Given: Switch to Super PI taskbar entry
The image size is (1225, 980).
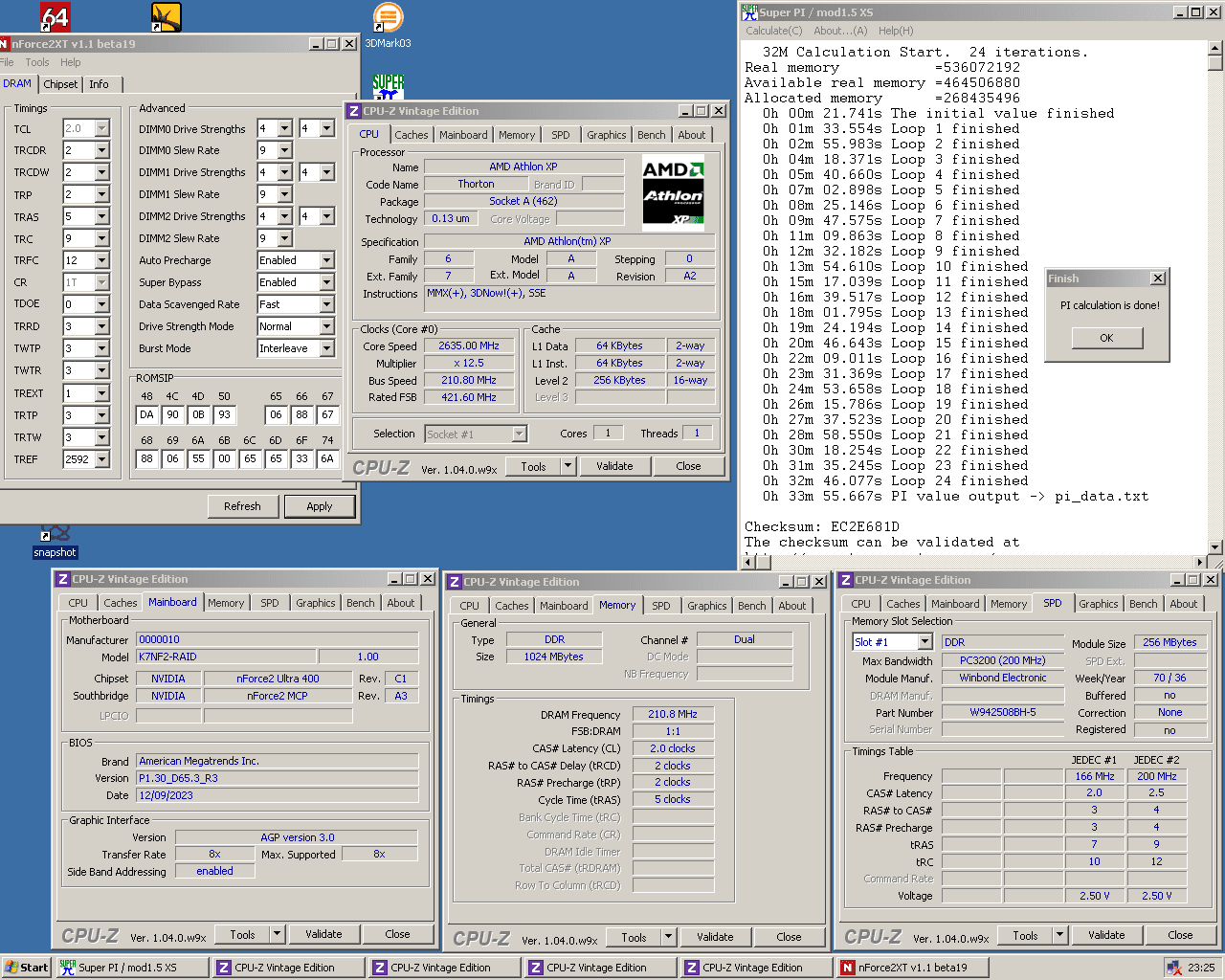Looking at the screenshot, I should click(131, 968).
